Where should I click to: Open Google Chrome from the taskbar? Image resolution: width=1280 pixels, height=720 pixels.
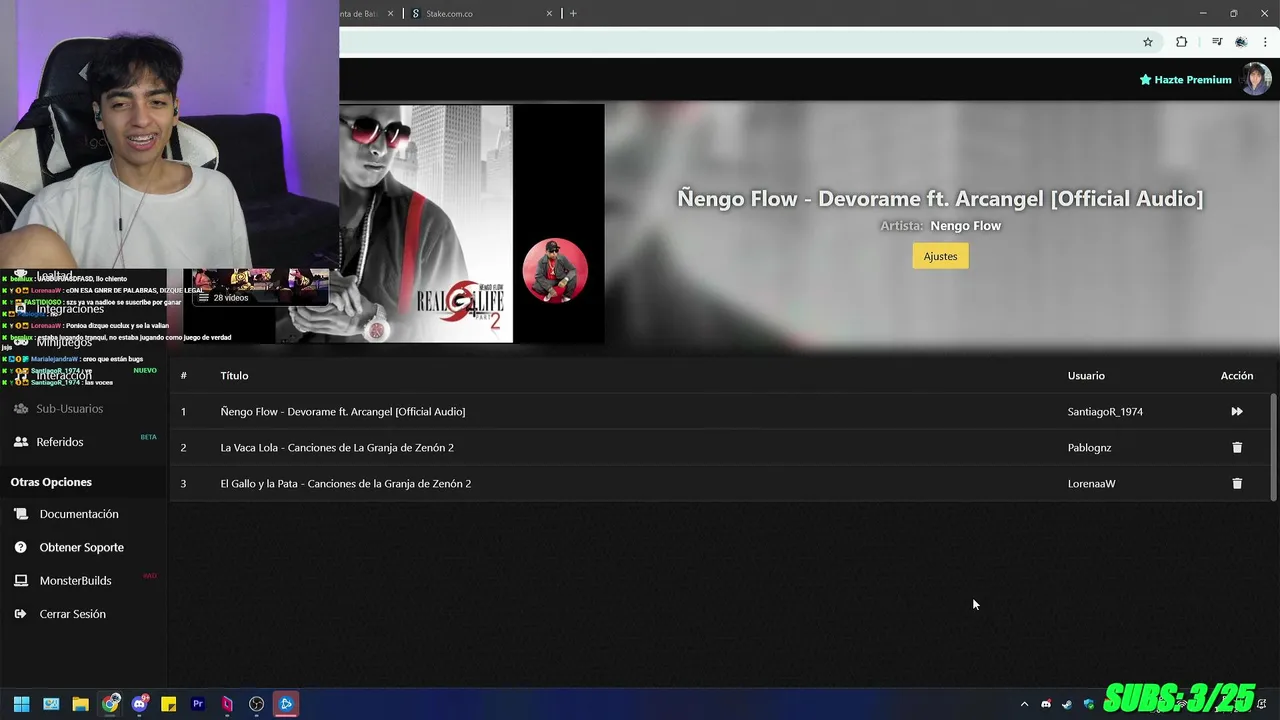110,704
